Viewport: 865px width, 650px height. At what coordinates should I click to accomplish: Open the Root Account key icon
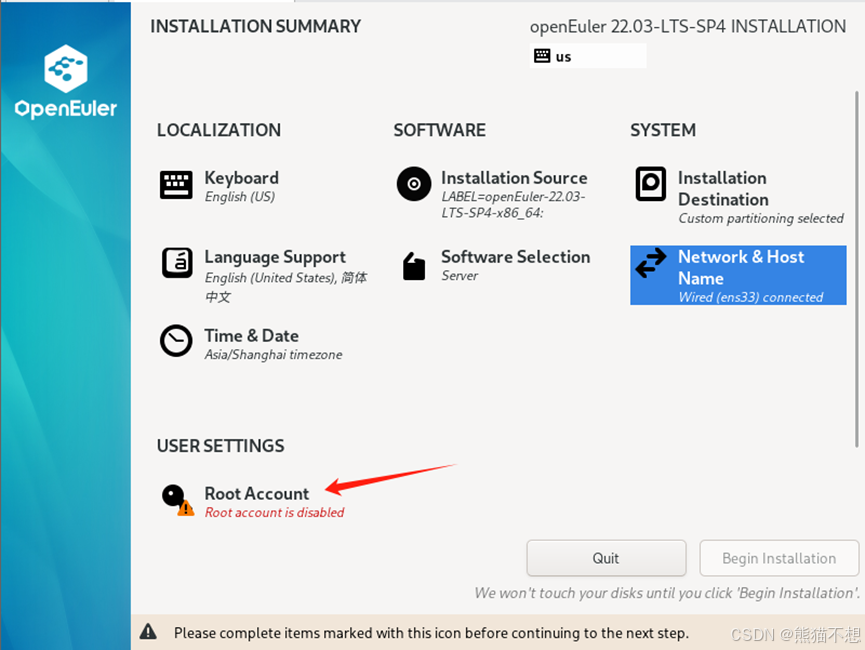(177, 500)
